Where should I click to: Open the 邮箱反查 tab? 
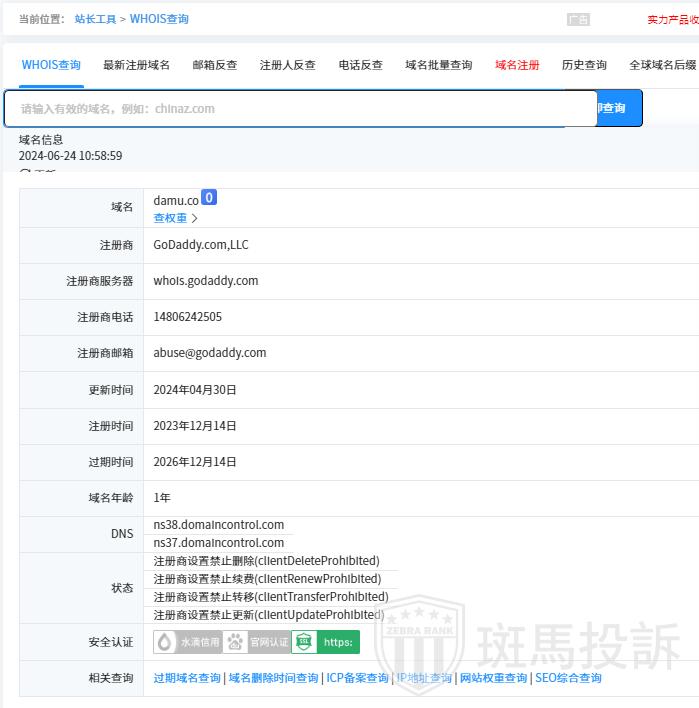coord(215,65)
